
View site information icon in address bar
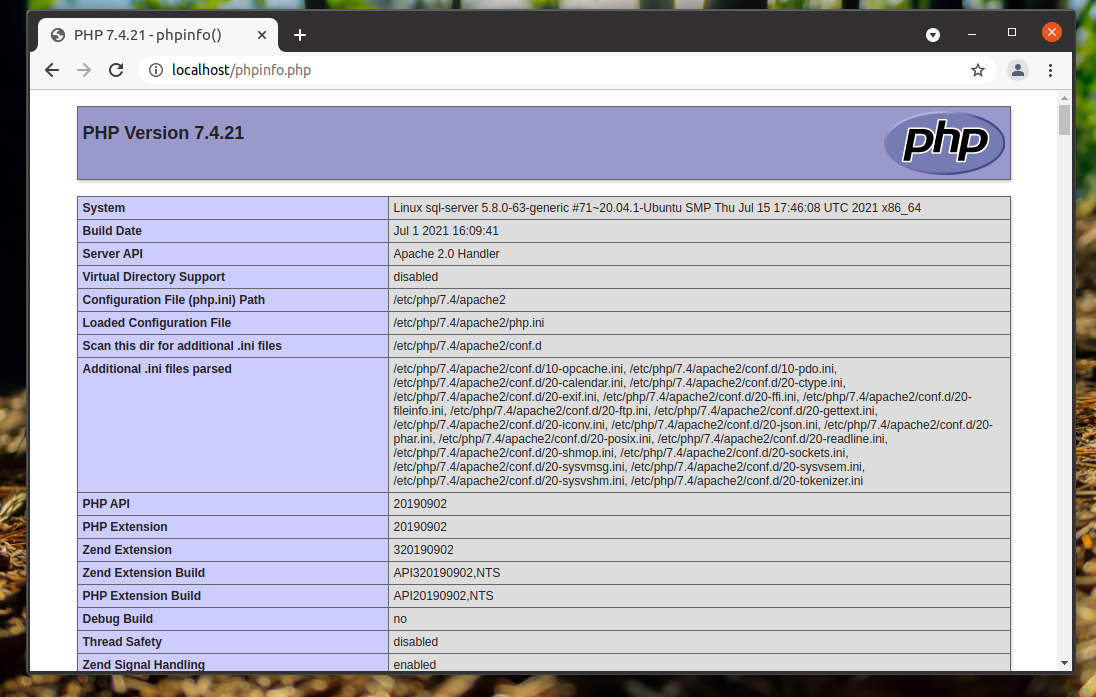[x=156, y=70]
